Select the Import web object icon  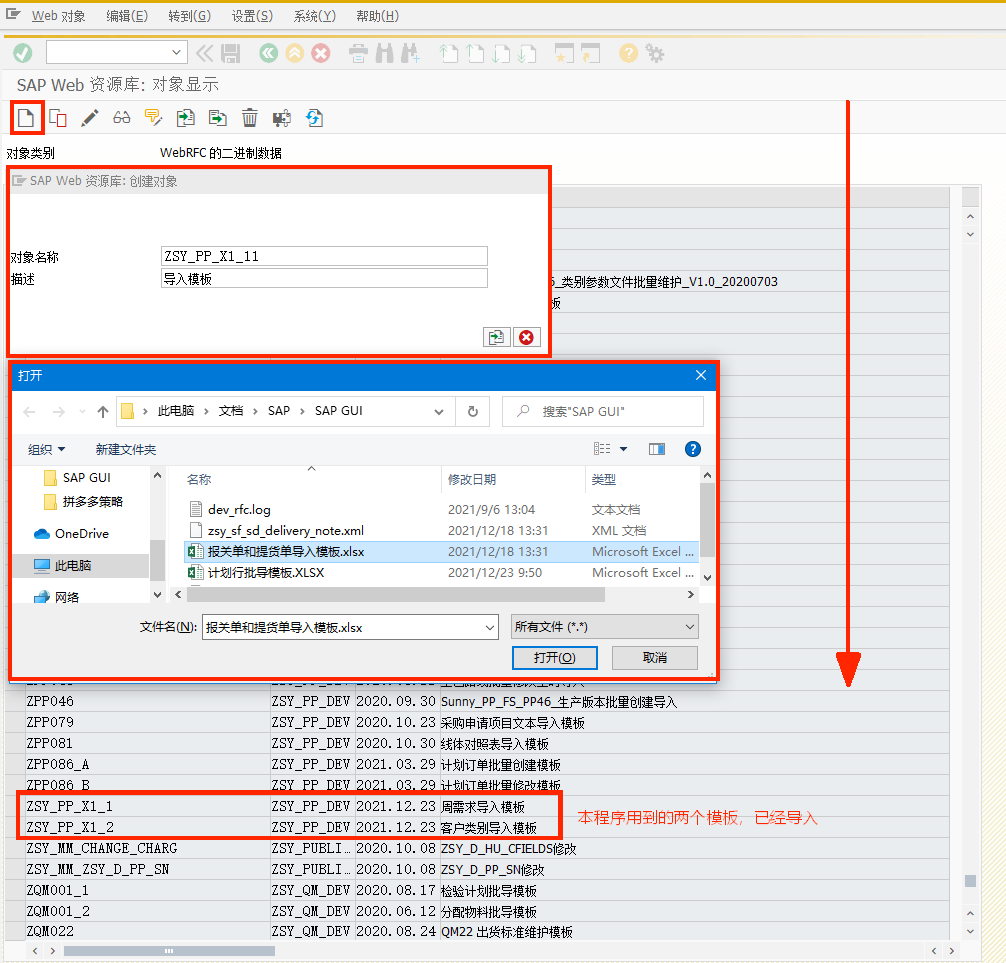[x=186, y=118]
